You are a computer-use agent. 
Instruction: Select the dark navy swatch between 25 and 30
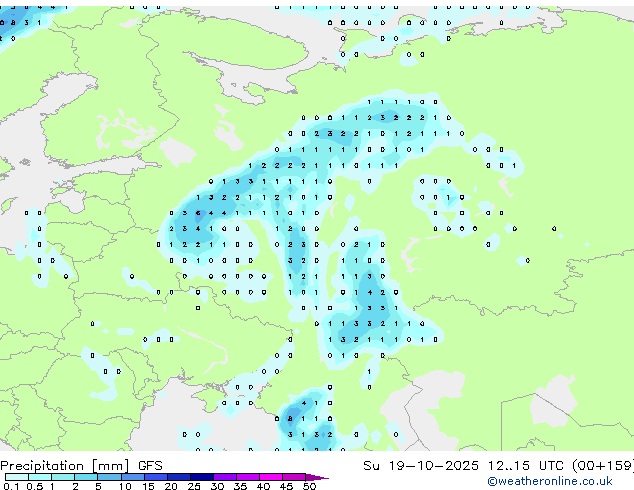[x=201, y=477]
